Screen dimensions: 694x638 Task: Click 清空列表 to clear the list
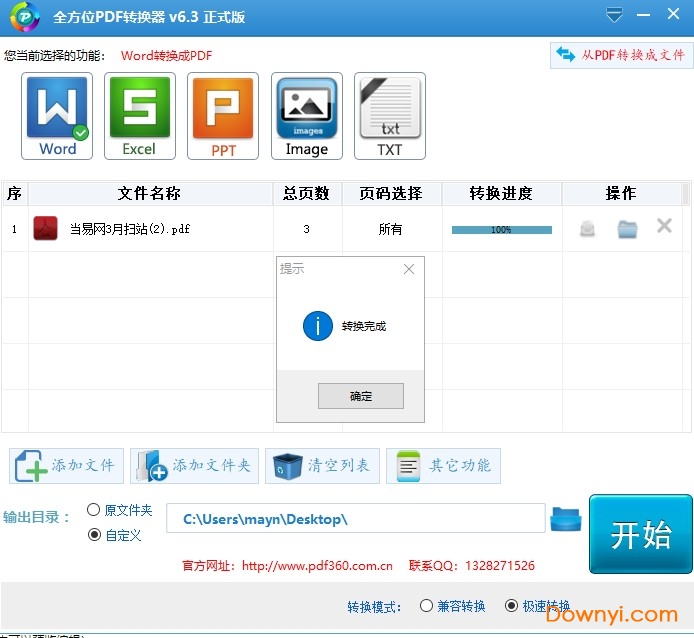click(322, 466)
